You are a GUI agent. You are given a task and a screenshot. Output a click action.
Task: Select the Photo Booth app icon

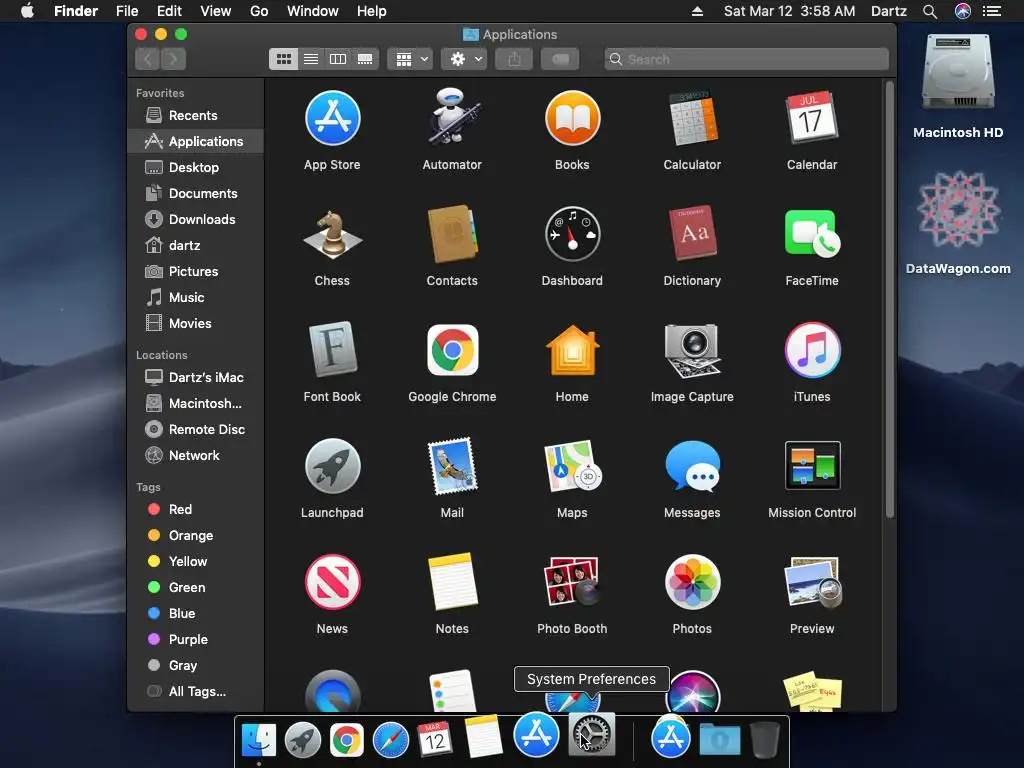point(572,581)
